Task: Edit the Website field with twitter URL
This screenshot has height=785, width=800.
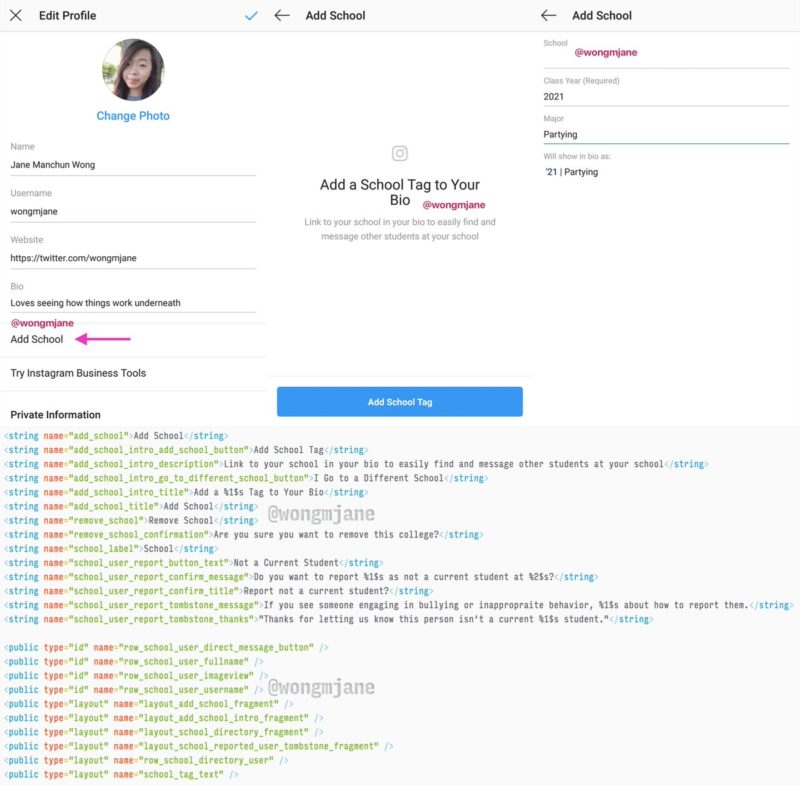Action: [133, 258]
